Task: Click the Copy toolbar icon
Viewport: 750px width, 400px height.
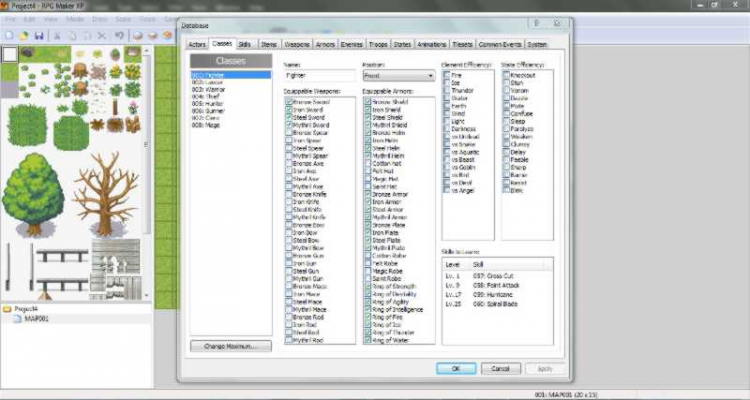Action: click(x=72, y=36)
